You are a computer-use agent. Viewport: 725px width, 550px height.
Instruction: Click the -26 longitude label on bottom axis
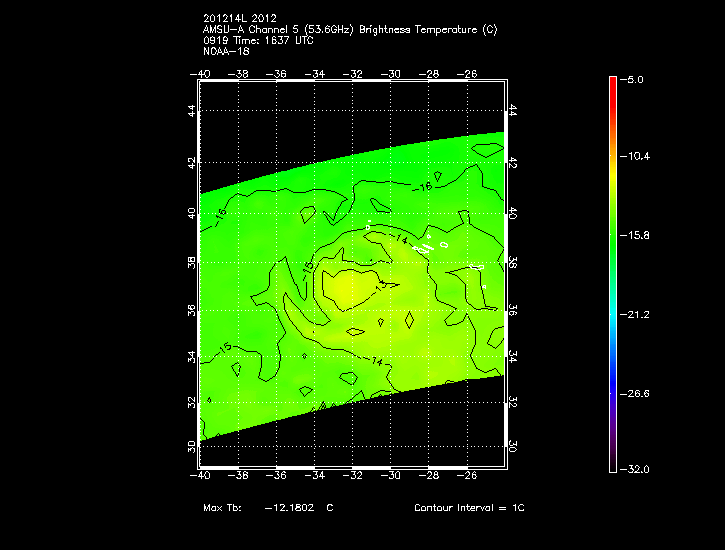click(x=467, y=476)
